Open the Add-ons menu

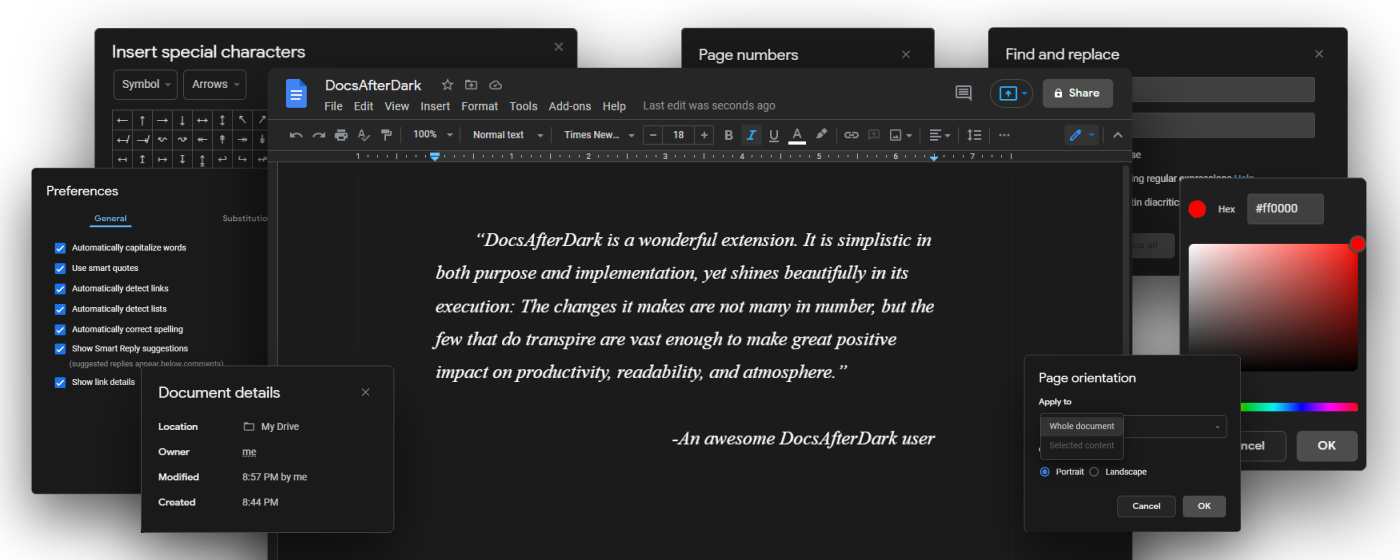coord(569,106)
